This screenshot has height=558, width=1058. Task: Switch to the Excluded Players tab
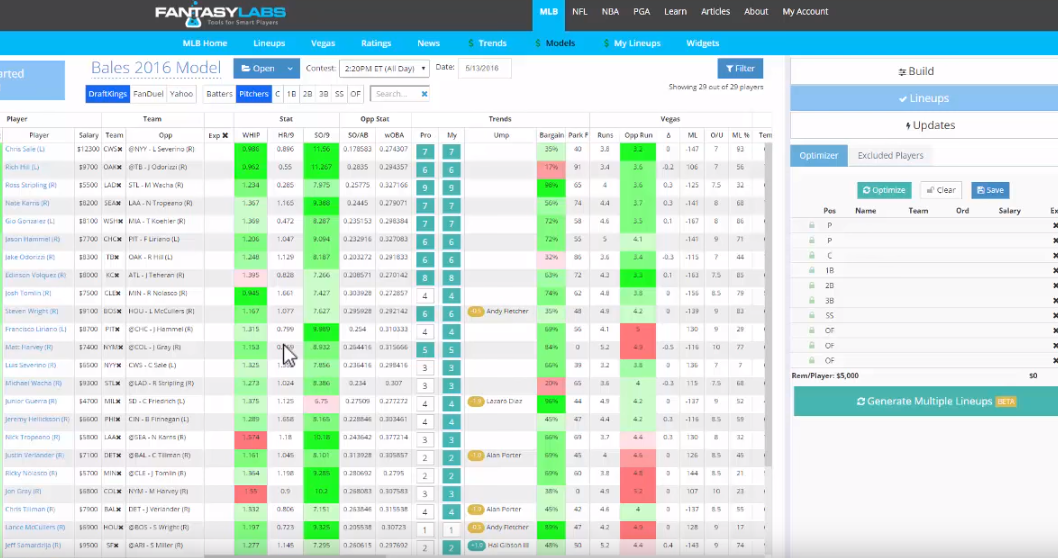point(890,156)
